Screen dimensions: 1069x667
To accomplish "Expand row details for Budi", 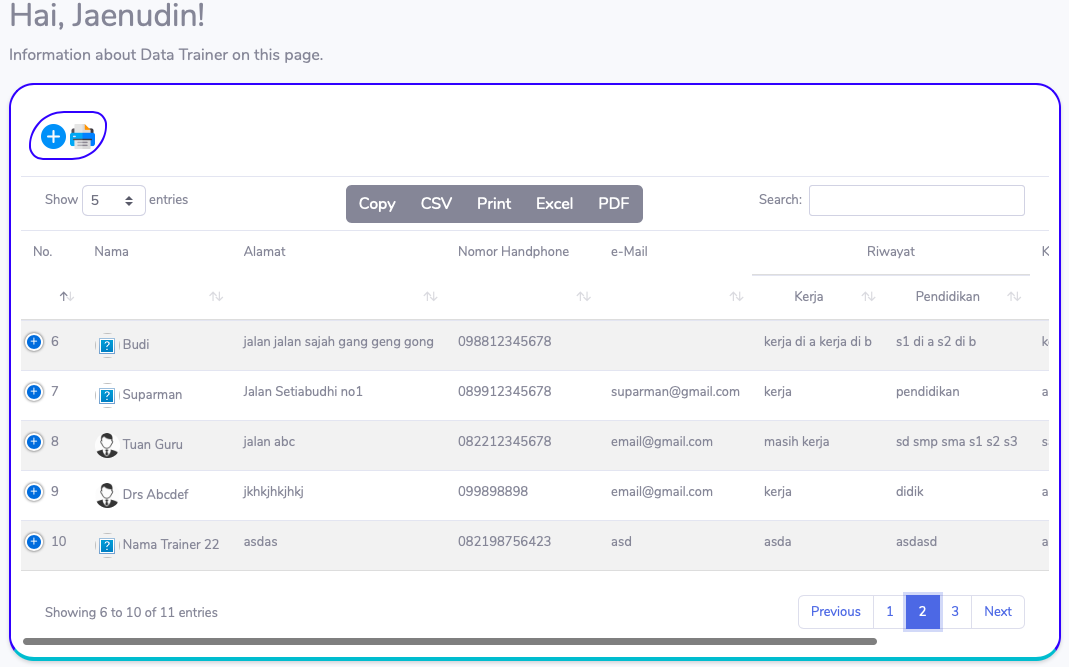I will tap(33, 342).
